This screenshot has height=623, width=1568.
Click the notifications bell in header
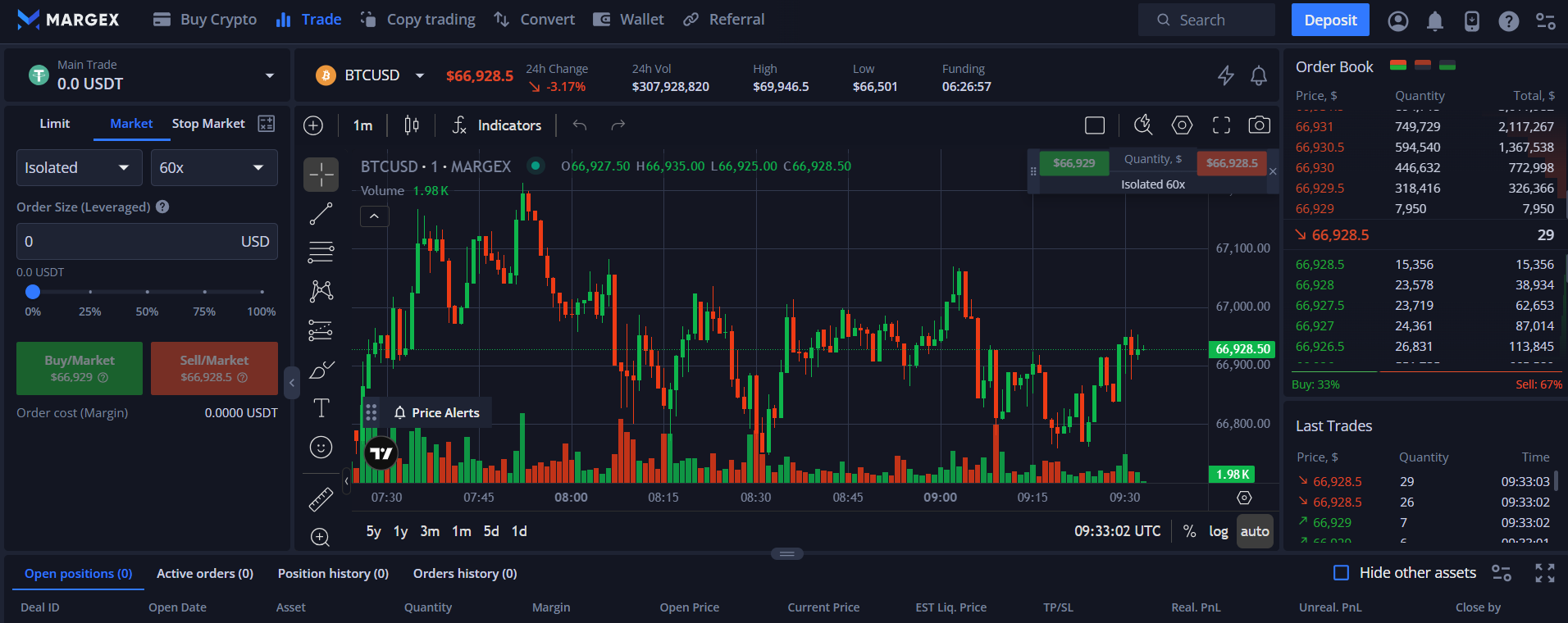[1434, 20]
